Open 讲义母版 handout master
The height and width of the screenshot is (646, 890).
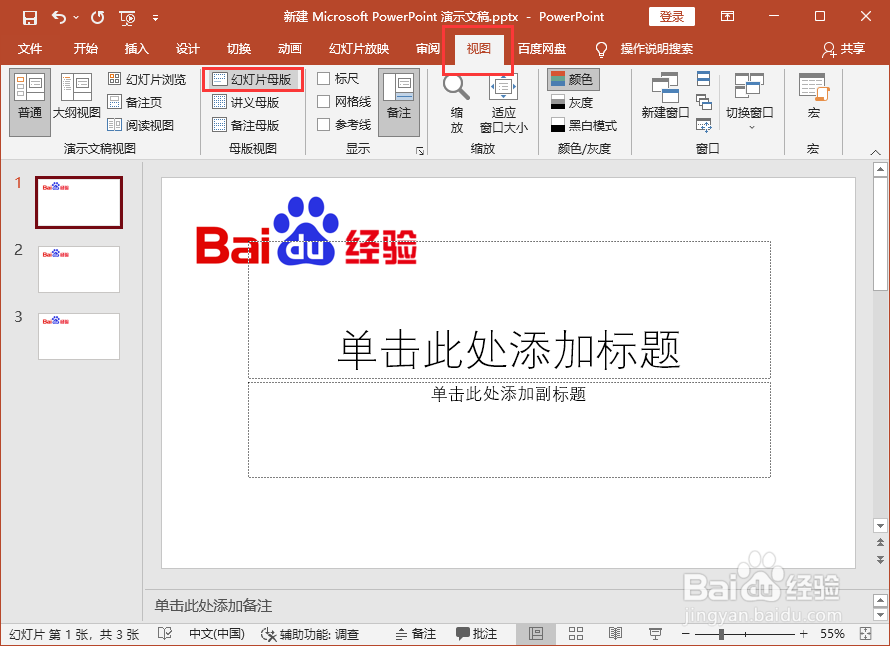pos(246,102)
